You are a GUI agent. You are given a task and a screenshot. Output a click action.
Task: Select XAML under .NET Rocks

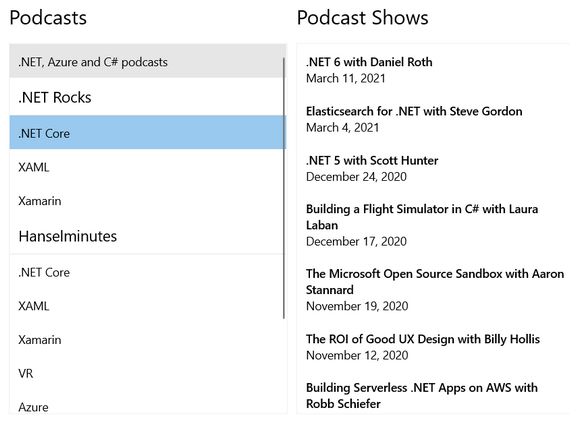147,167
